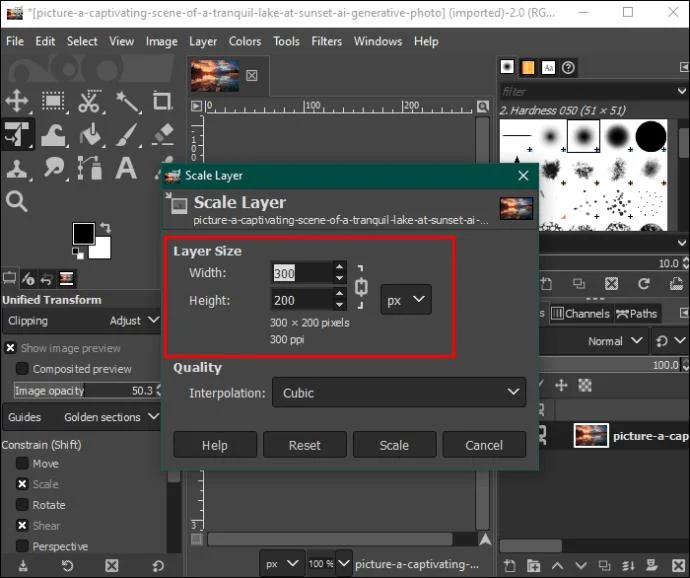This screenshot has height=578, width=690.
Task: Select the Clone stamp tool
Action: (17, 169)
